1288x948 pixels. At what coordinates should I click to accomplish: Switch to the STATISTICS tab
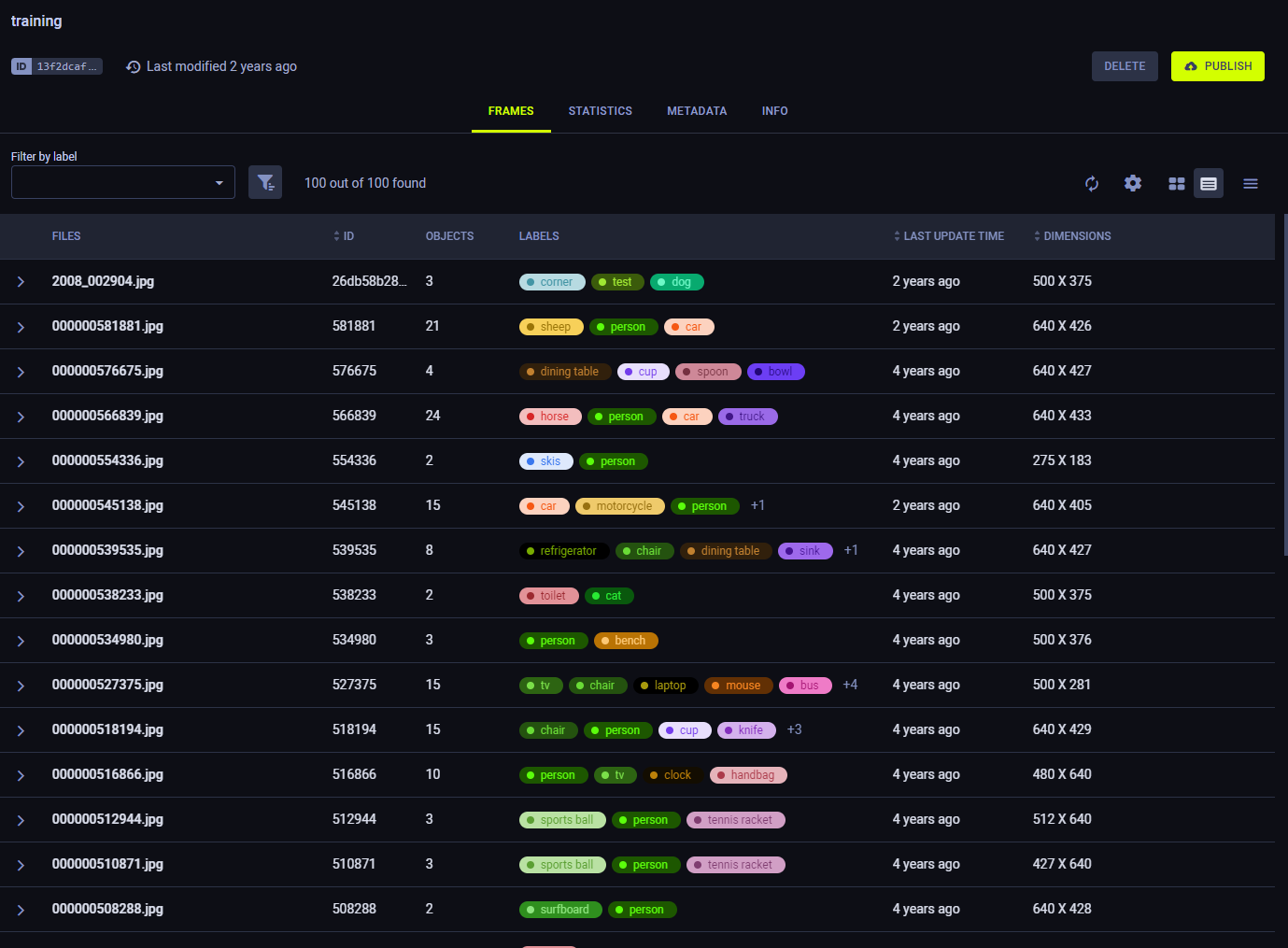coord(601,110)
